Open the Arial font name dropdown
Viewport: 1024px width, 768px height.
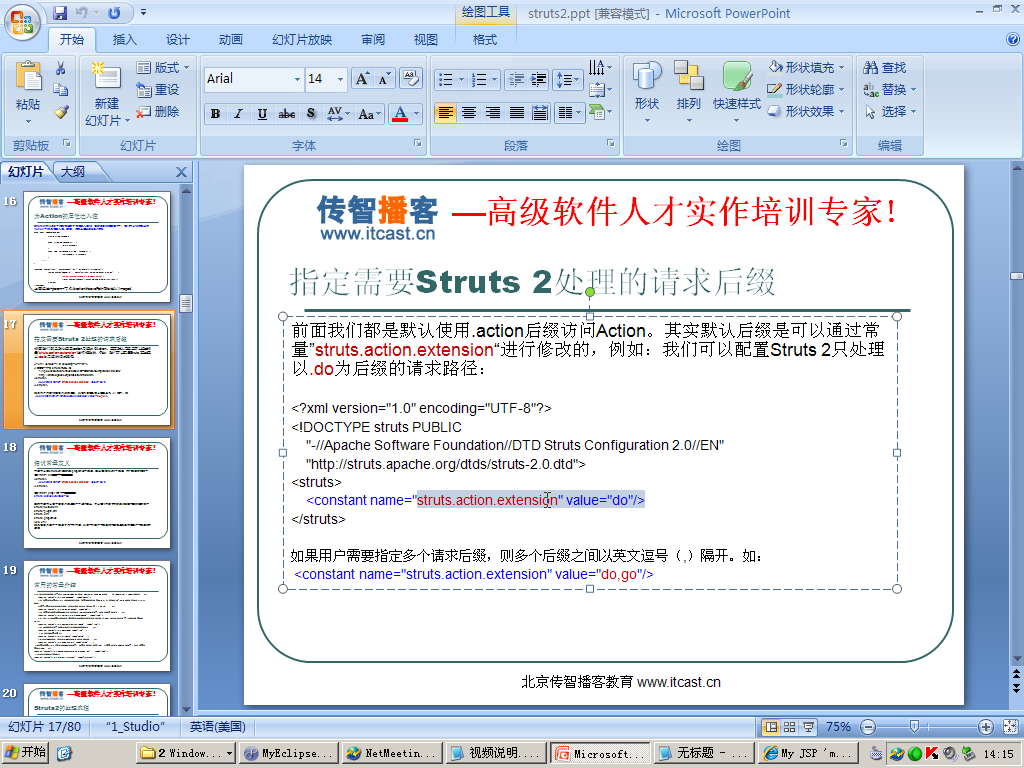point(297,79)
